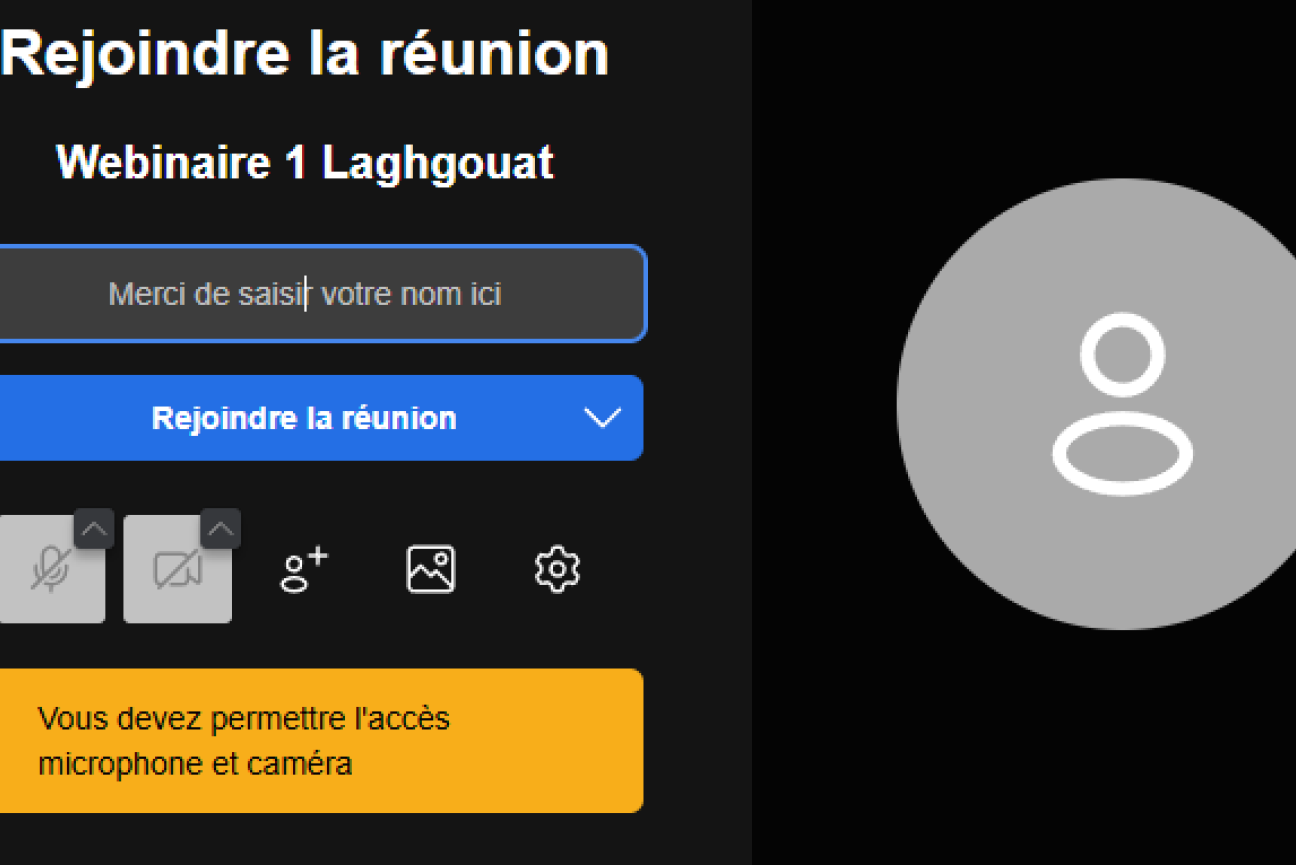This screenshot has height=865, width=1296.
Task: Open the virtual background selector
Action: [x=431, y=570]
